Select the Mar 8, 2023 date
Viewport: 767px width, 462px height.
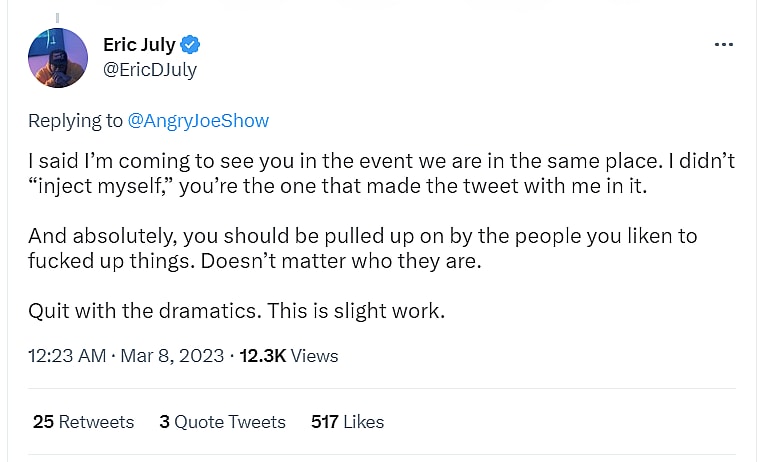172,356
